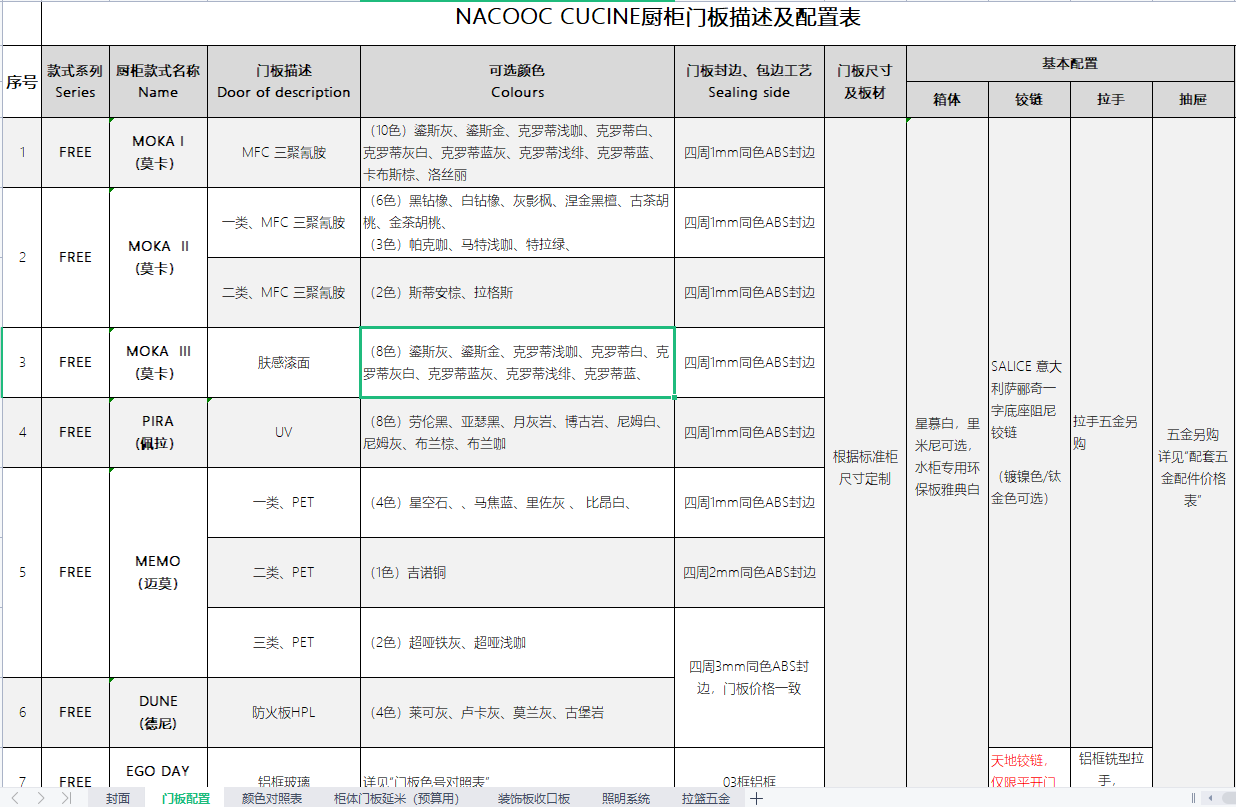Select the 防火板HPL cell
The image size is (1236, 807).
[x=284, y=712]
